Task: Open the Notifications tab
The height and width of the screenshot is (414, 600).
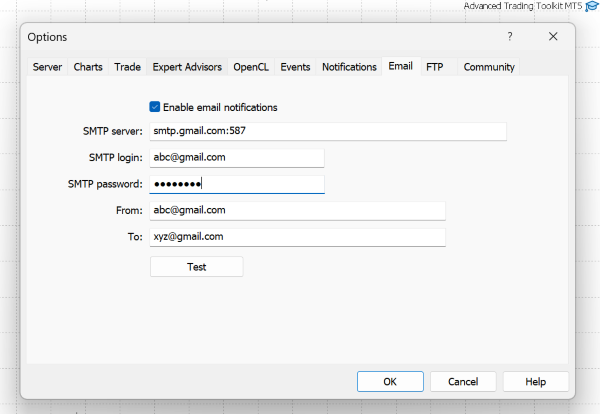Action: (349, 67)
